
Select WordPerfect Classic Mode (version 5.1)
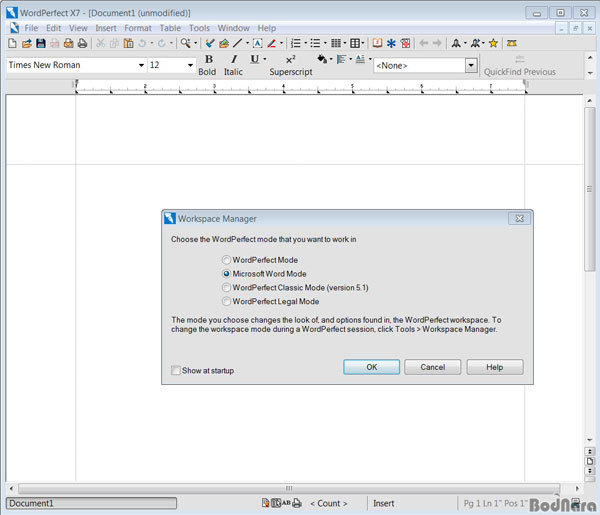[x=227, y=287]
